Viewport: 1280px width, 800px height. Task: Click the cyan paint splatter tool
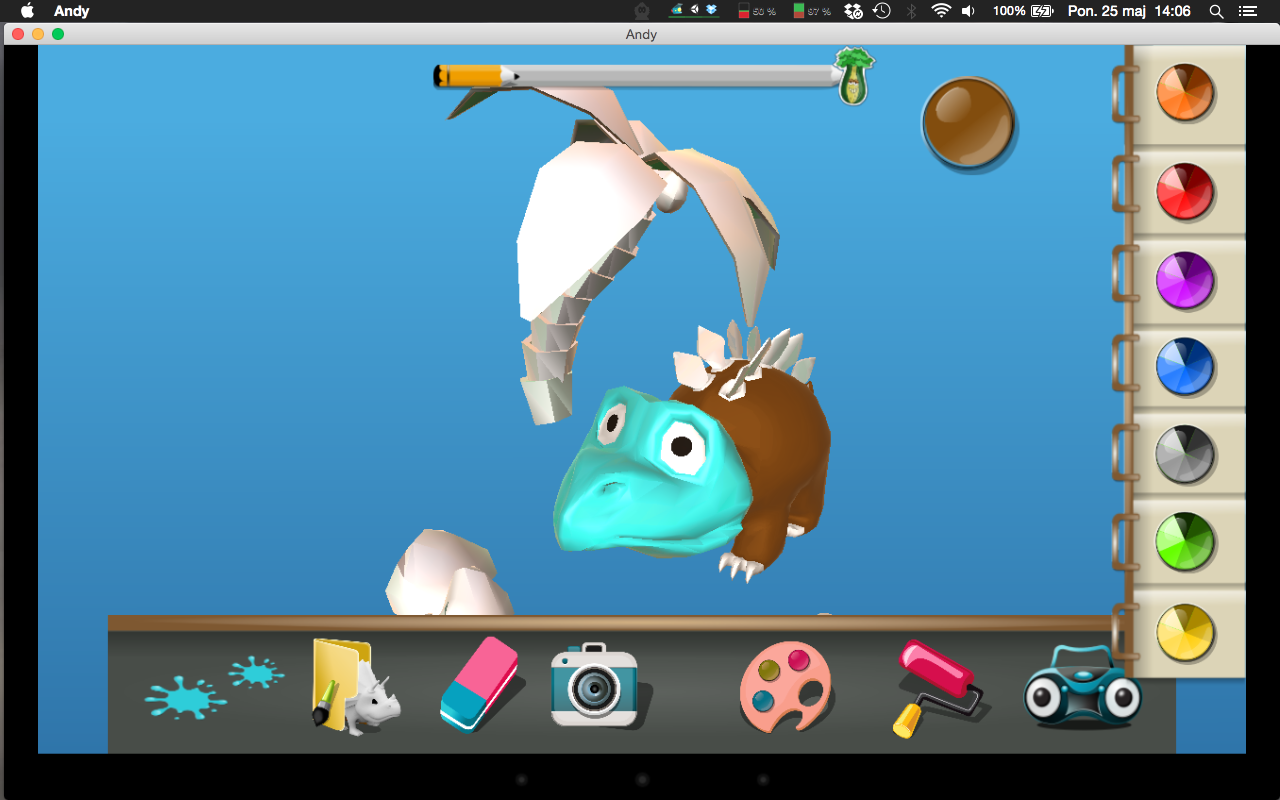point(186,695)
